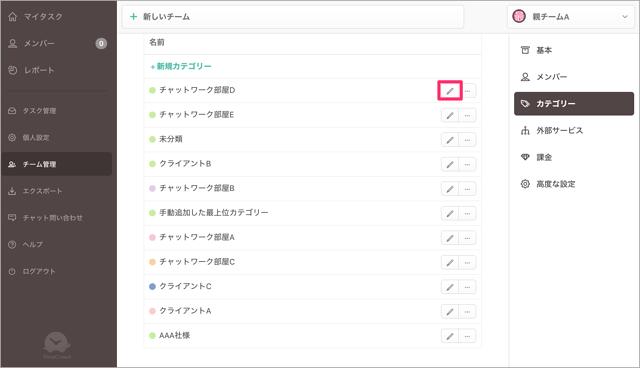
Task: Edit クライアントC with its pencil icon
Action: [x=450, y=287]
